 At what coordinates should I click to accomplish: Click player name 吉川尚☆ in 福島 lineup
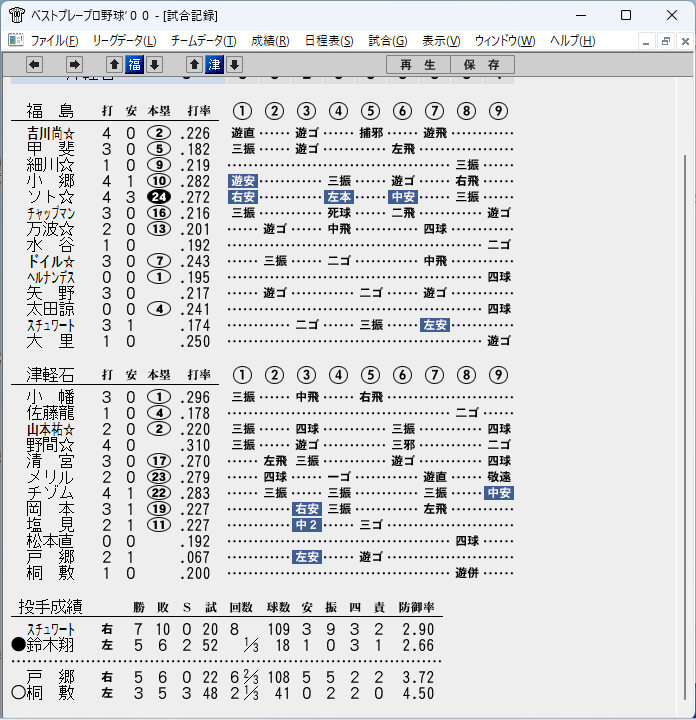[51, 134]
